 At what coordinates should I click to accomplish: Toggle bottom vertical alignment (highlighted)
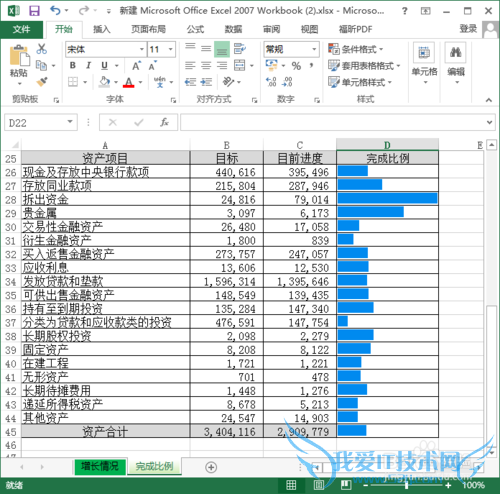pos(222,49)
